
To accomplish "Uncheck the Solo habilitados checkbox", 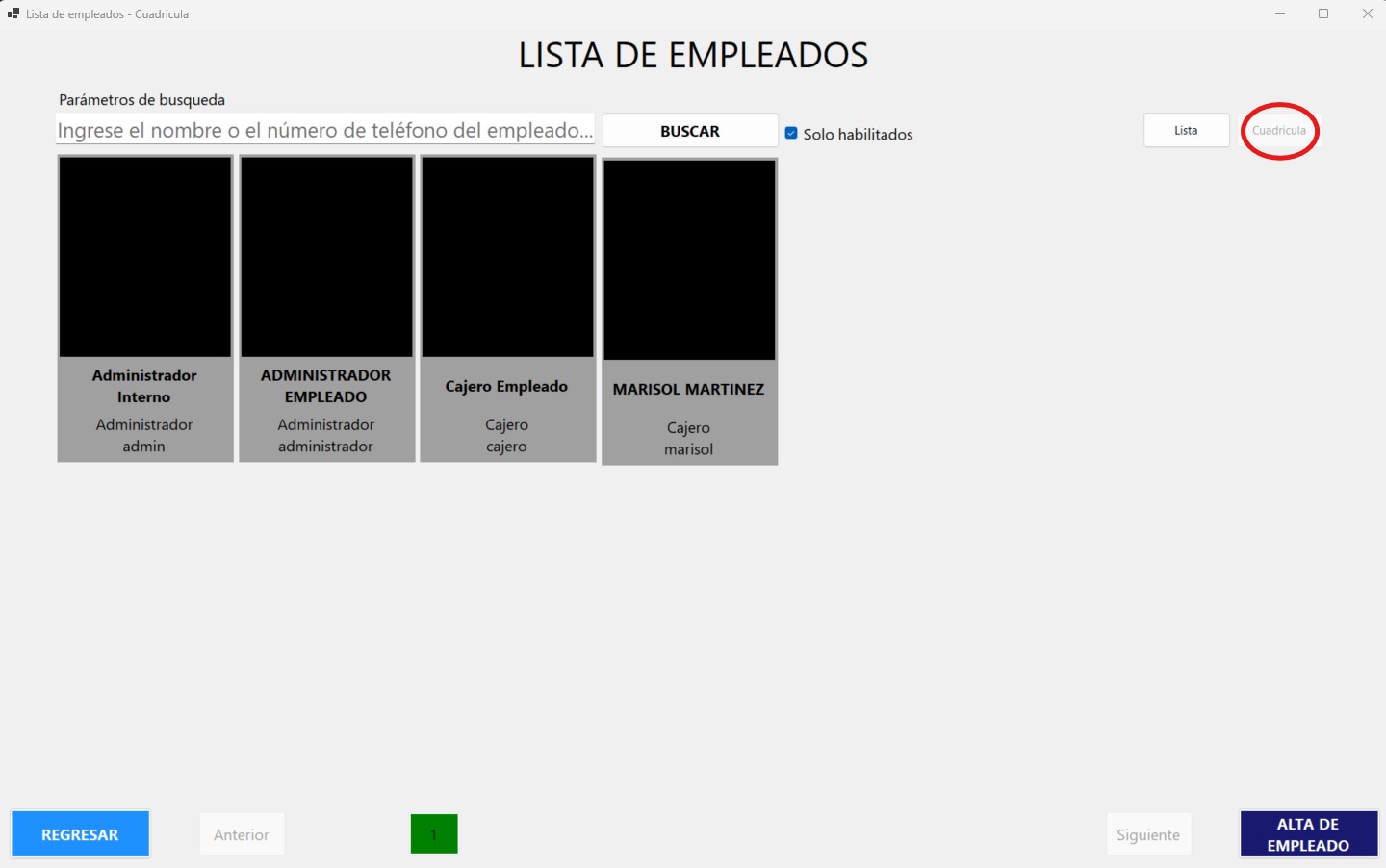I will pos(791,133).
